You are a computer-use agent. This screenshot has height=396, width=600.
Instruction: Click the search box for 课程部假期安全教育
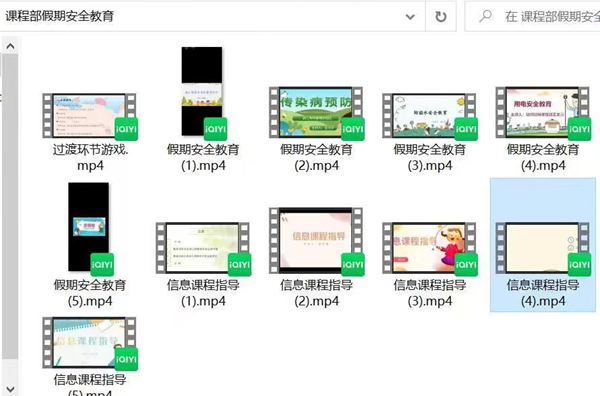[x=532, y=16]
